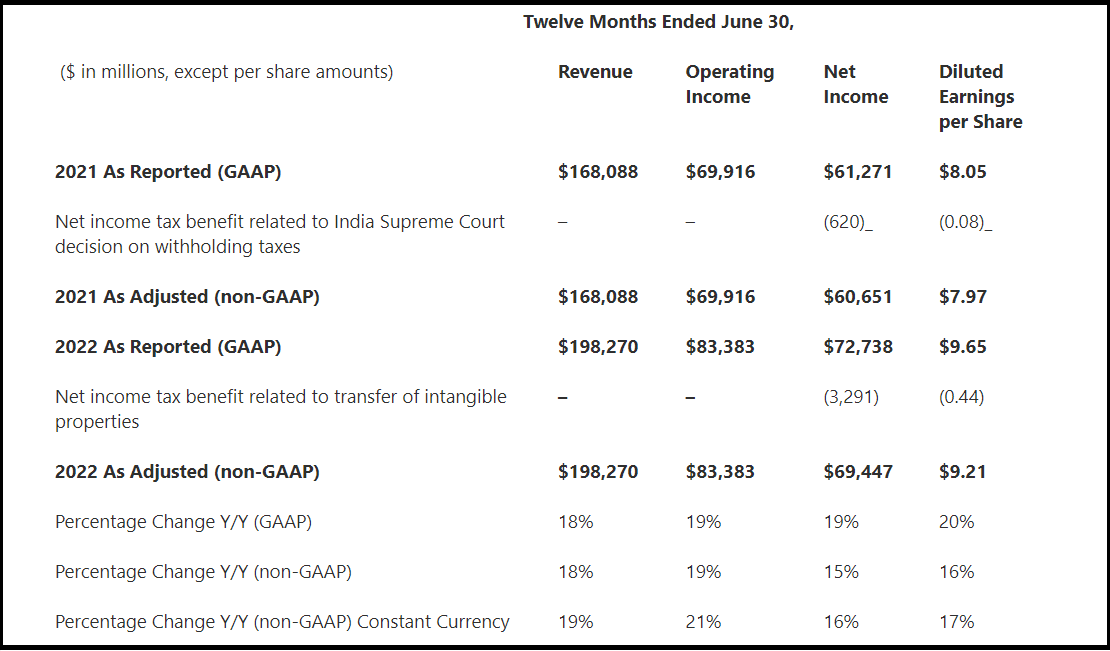Select the '2022 As Reported (GAAP)' row label
This screenshot has height=651, width=1110.
(x=168, y=347)
